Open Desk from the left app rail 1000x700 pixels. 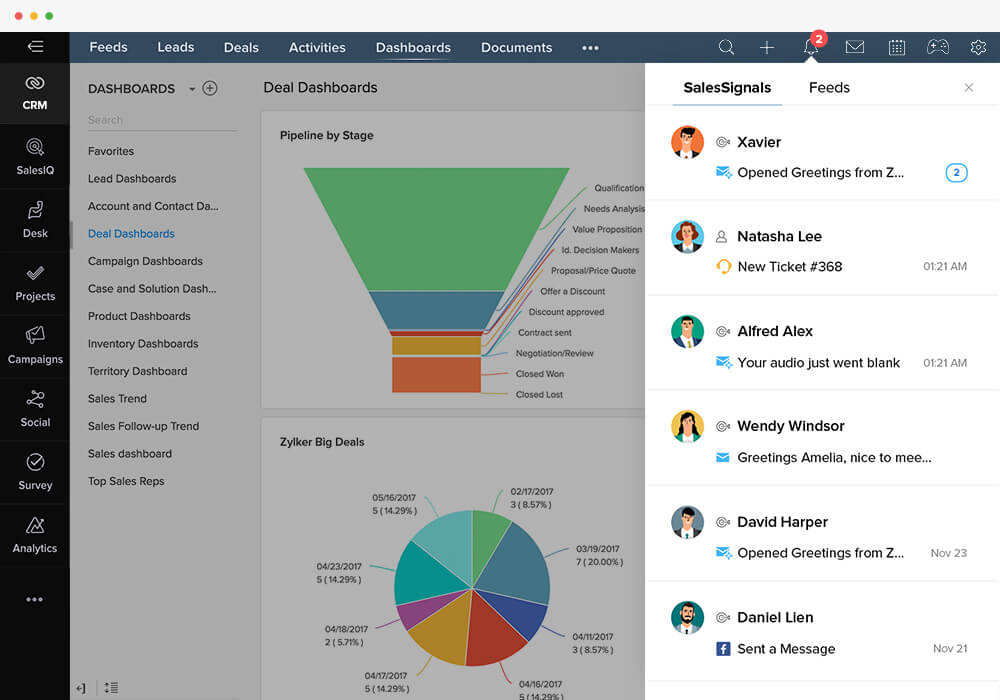coord(35,220)
